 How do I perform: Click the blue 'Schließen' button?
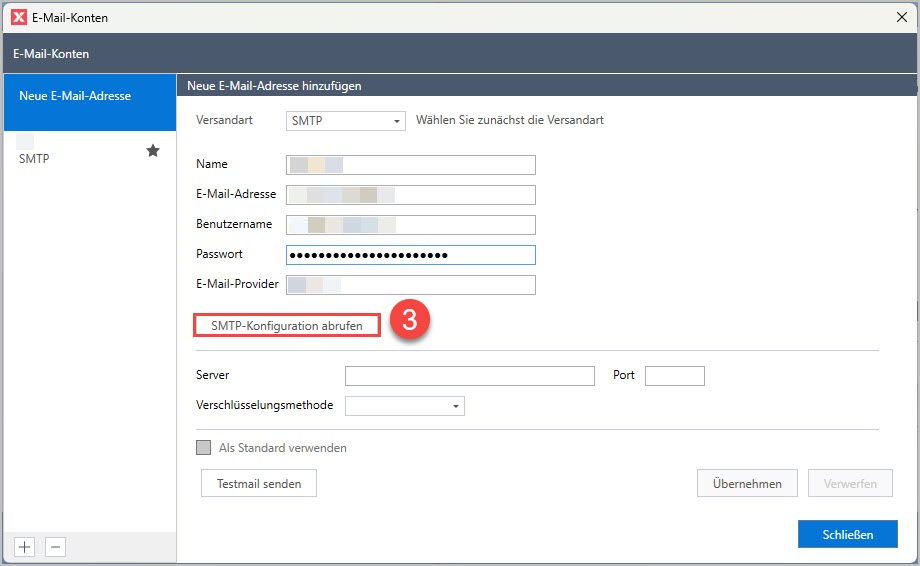click(x=847, y=534)
